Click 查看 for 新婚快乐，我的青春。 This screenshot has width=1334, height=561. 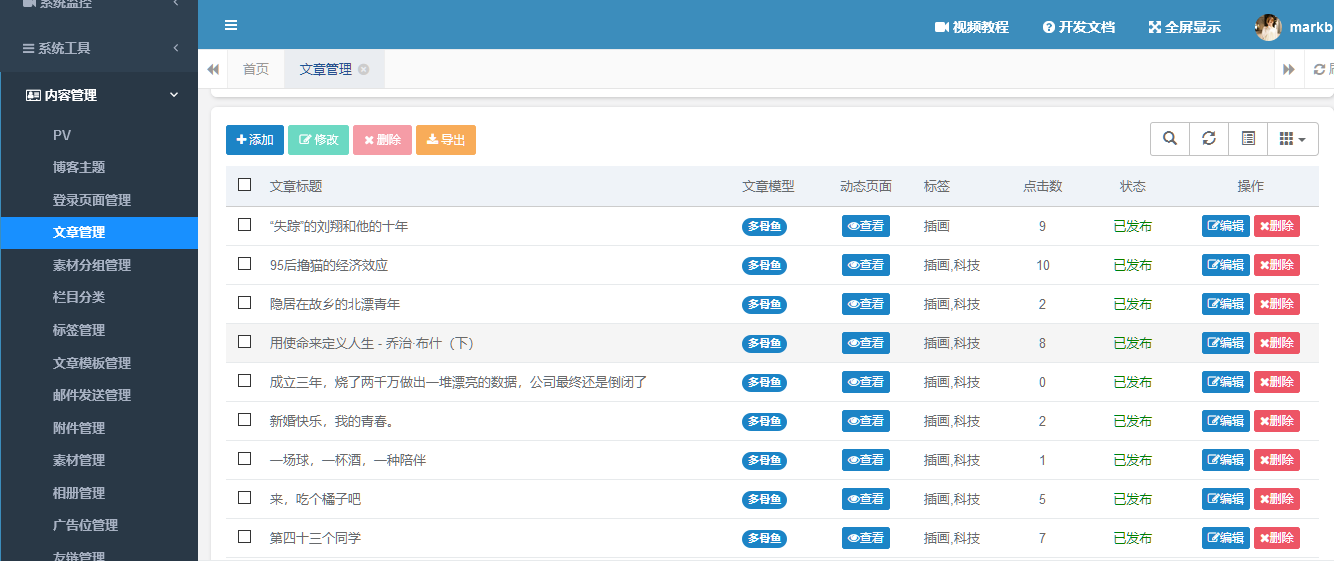click(866, 421)
